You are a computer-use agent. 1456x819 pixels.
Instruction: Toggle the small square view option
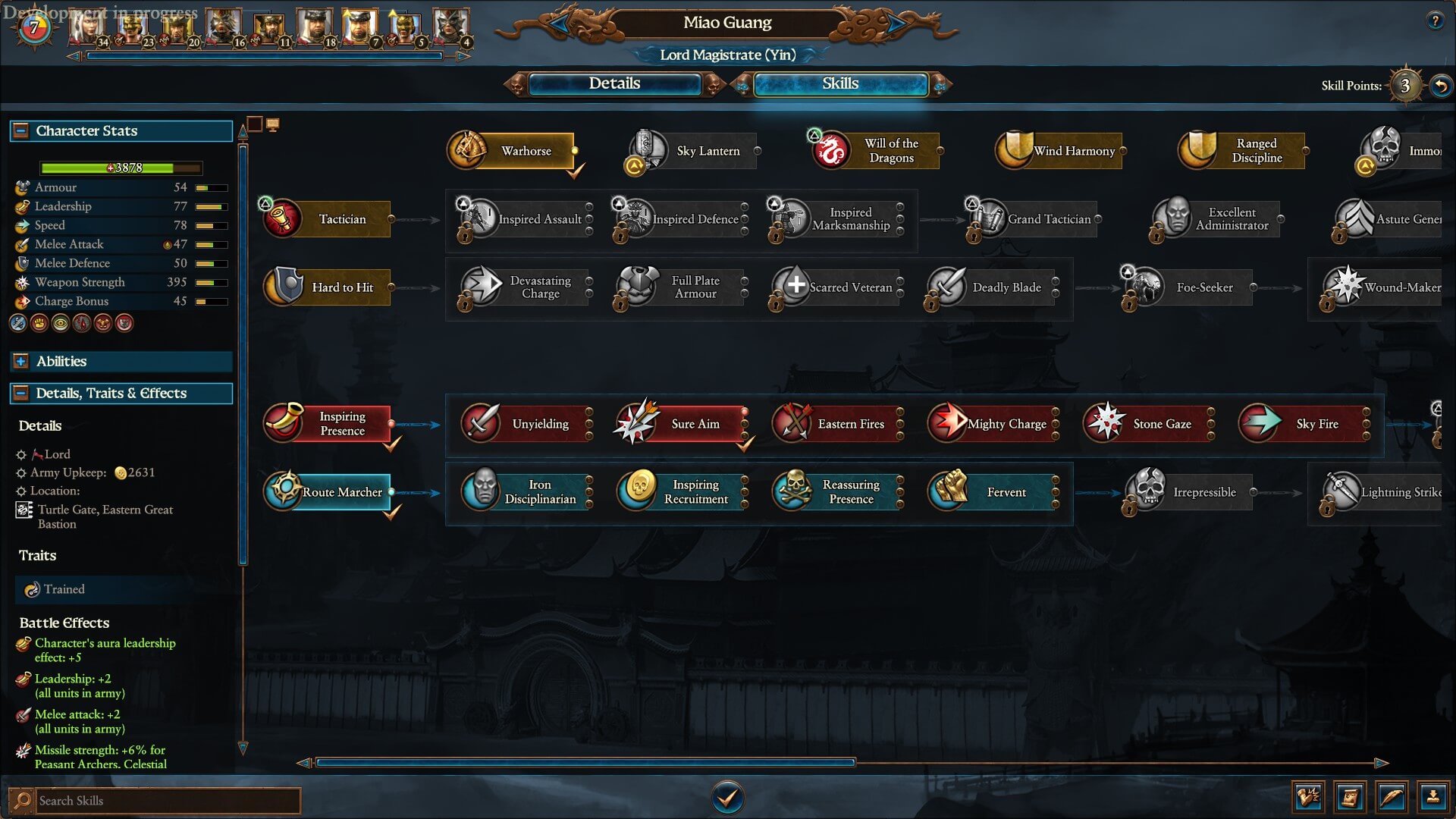(255, 124)
